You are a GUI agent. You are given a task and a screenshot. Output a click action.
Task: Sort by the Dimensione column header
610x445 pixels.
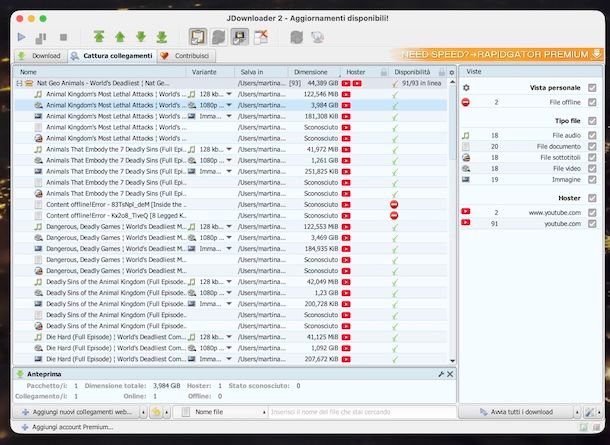point(314,72)
